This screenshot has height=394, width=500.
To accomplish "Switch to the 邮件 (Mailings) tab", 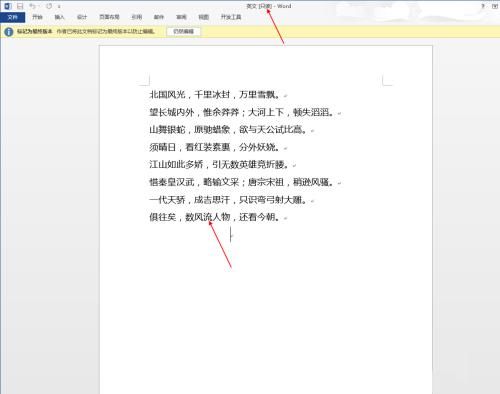I will (159, 17).
